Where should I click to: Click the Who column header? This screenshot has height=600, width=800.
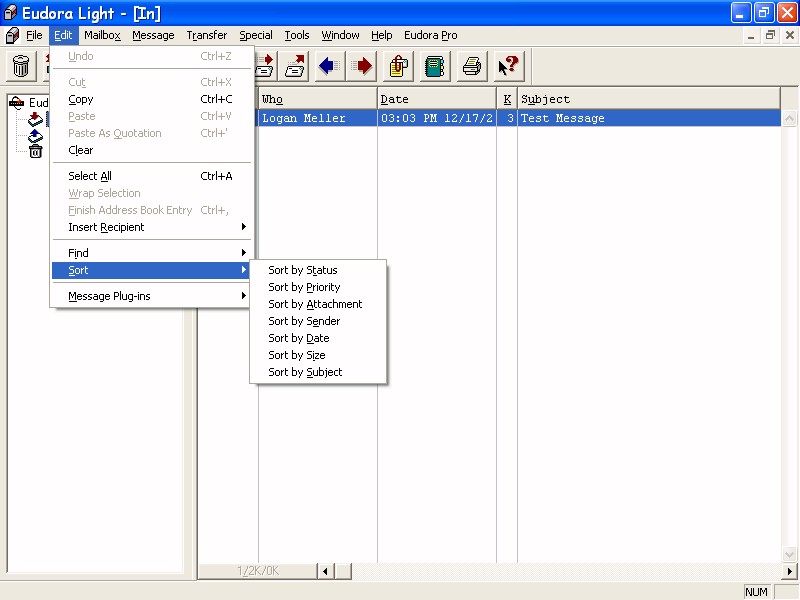coord(317,99)
